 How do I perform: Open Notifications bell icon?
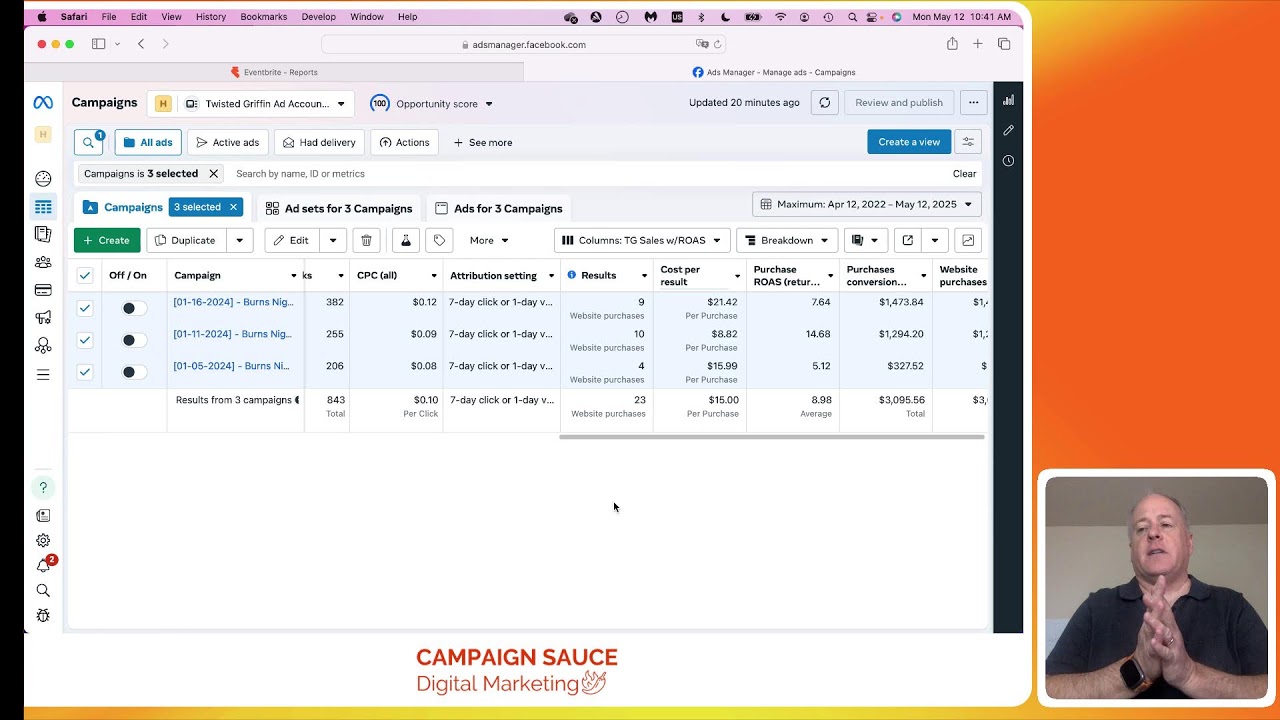pyautogui.click(x=43, y=566)
